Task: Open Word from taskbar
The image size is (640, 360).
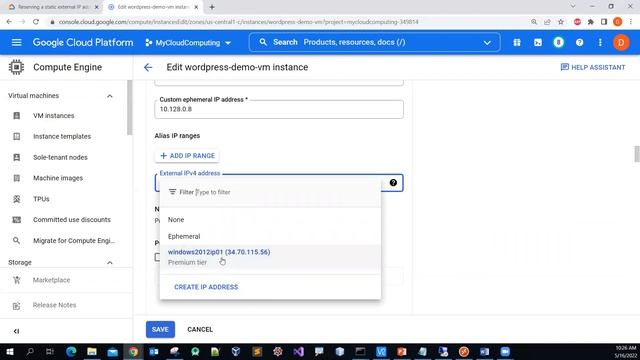Action: (x=484, y=351)
